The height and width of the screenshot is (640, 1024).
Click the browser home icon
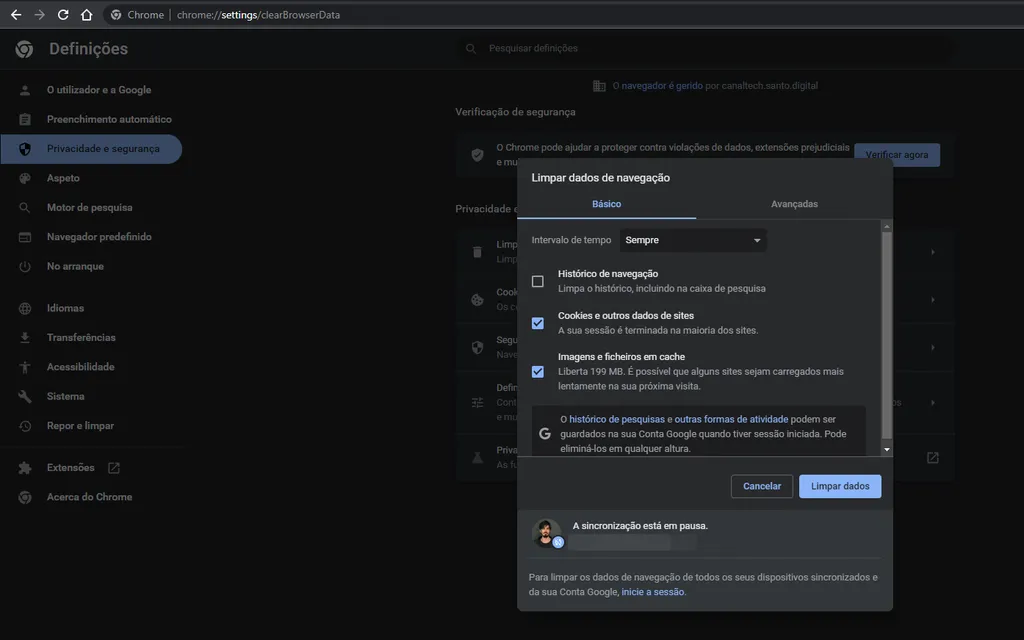click(x=87, y=15)
